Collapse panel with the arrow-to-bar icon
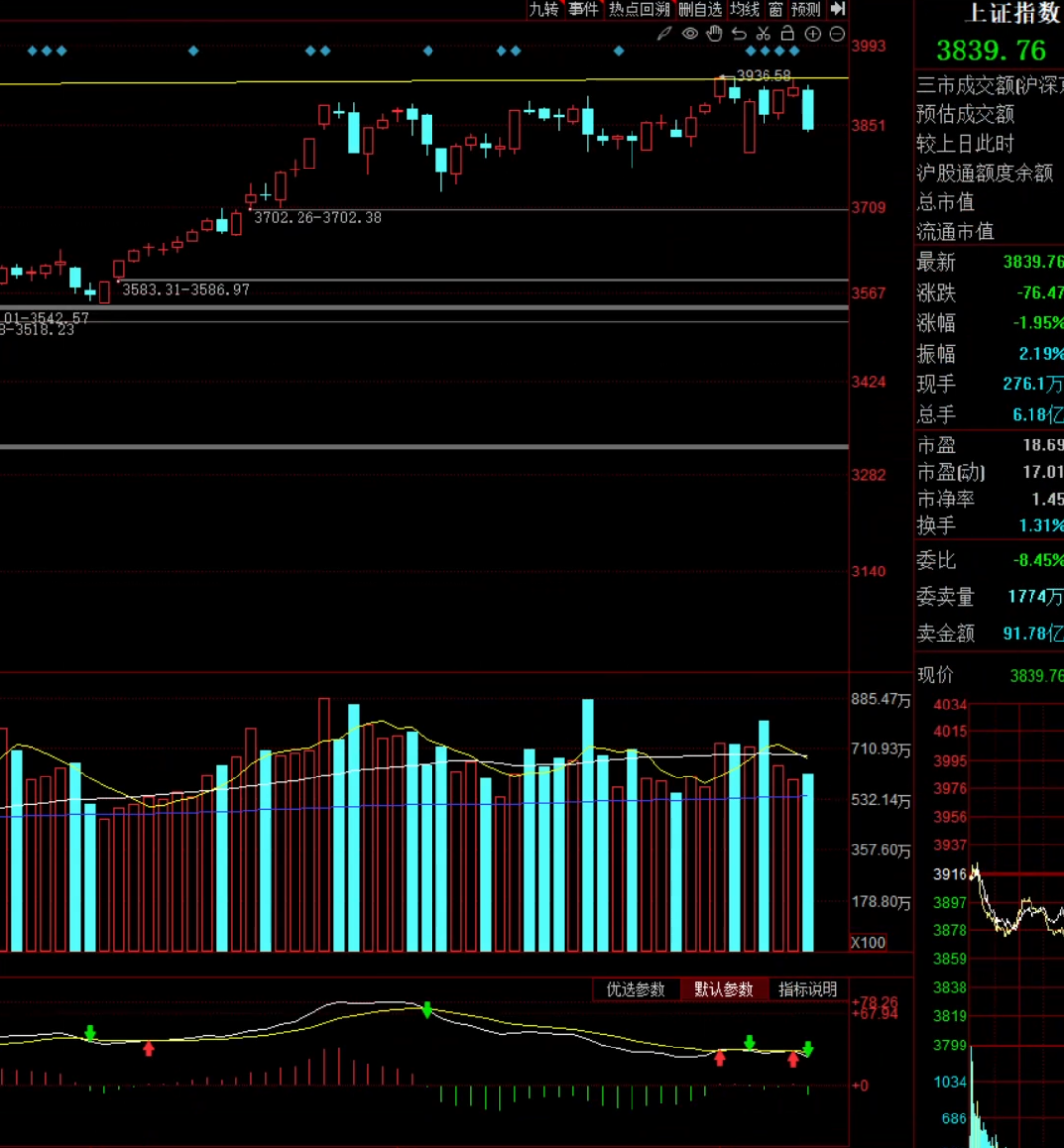1064x1148 pixels. click(837, 9)
